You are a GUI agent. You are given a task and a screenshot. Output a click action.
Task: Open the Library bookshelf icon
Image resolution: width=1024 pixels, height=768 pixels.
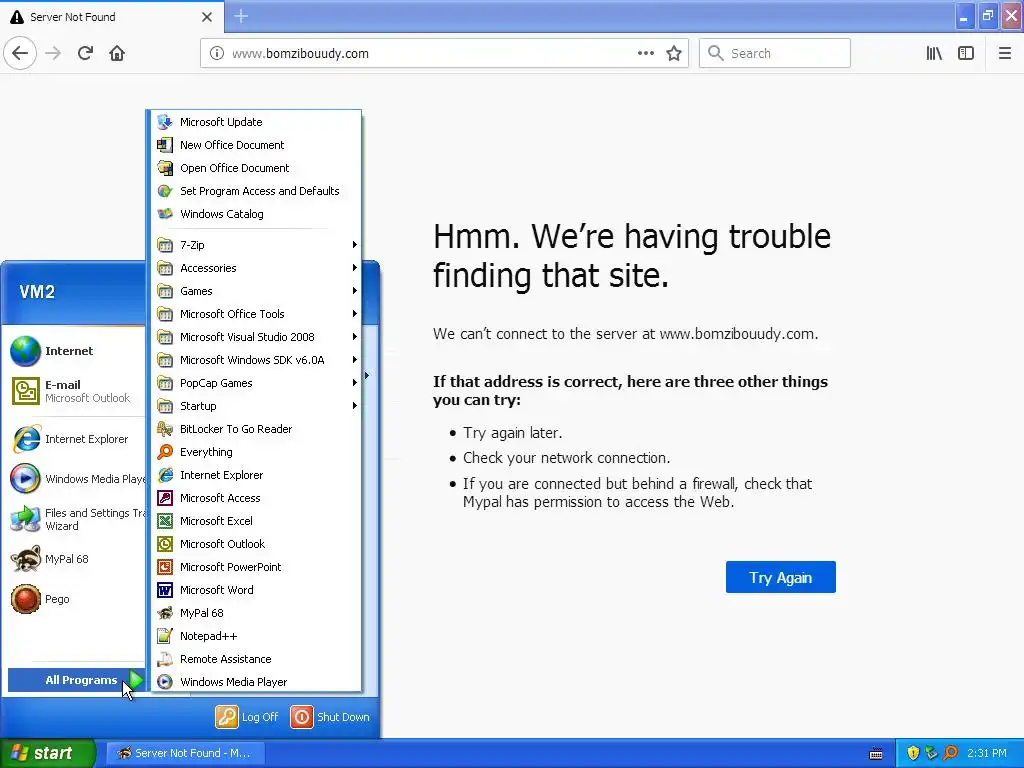point(934,53)
